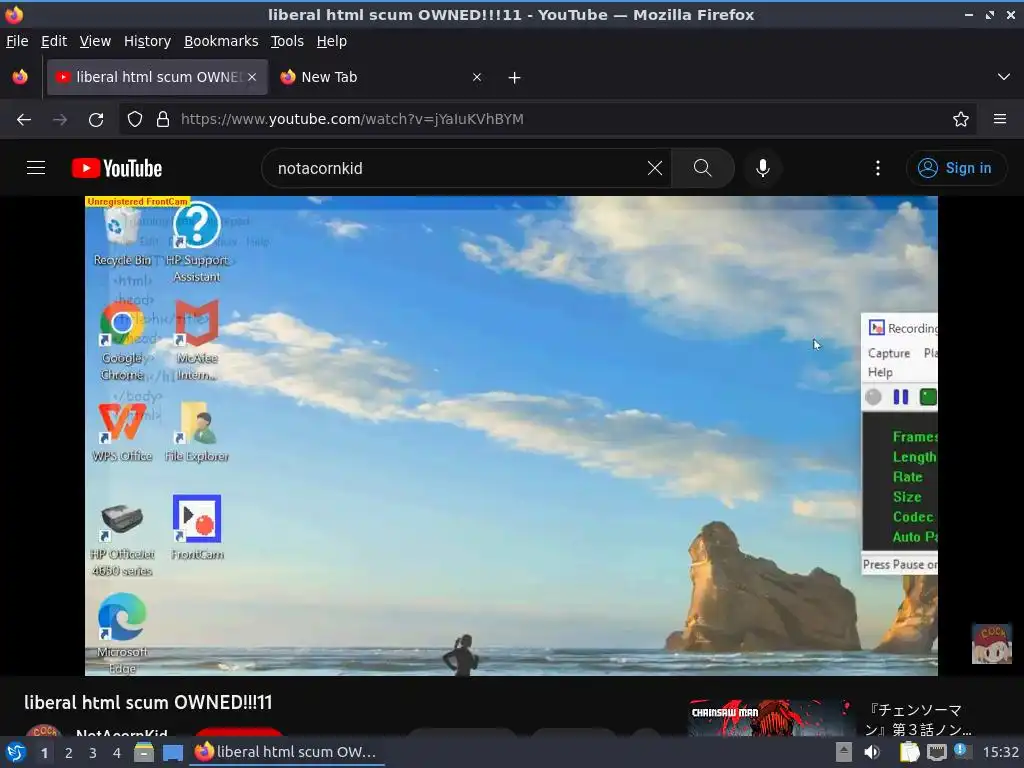The image size is (1024, 768).
Task: Open a new browser tab
Action: click(x=514, y=78)
